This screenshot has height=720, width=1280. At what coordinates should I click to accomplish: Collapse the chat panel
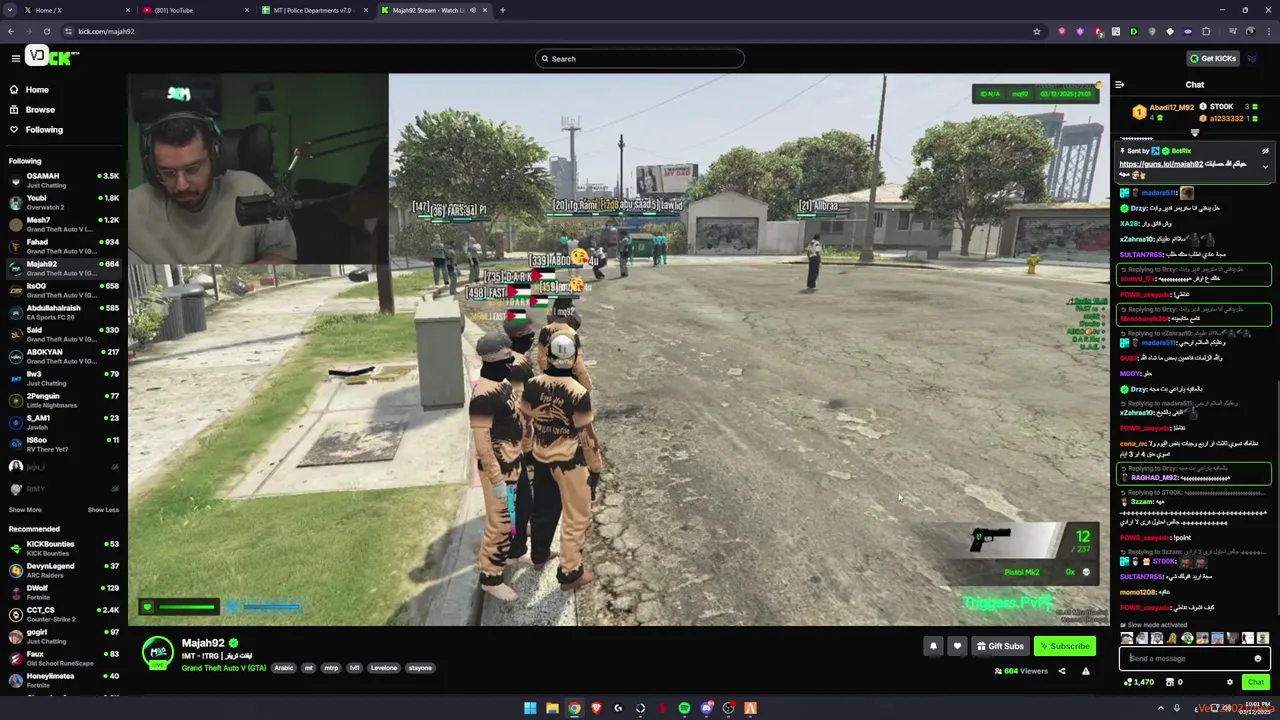(1120, 85)
